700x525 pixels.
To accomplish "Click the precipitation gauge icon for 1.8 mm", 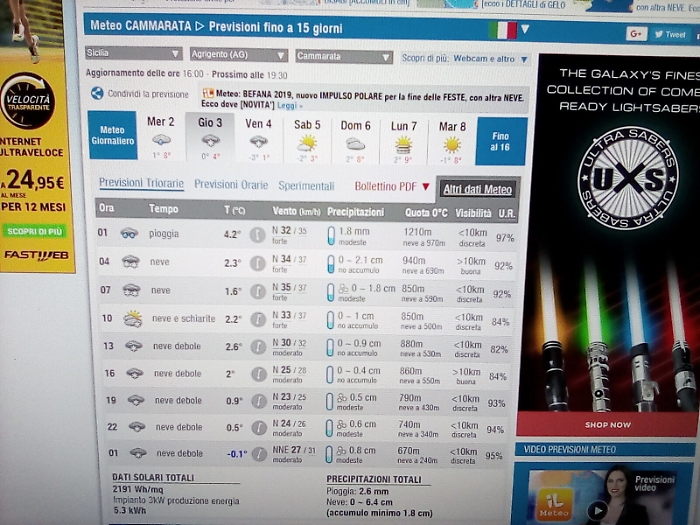I will tap(330, 236).
